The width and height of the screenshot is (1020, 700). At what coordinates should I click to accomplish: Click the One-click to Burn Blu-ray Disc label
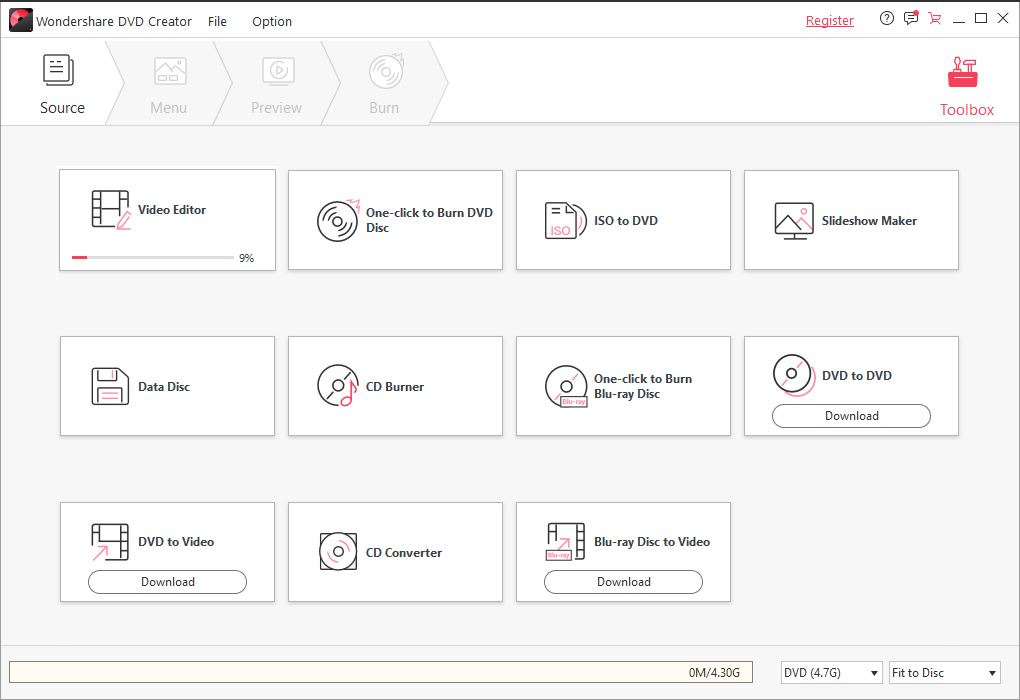click(x=643, y=386)
